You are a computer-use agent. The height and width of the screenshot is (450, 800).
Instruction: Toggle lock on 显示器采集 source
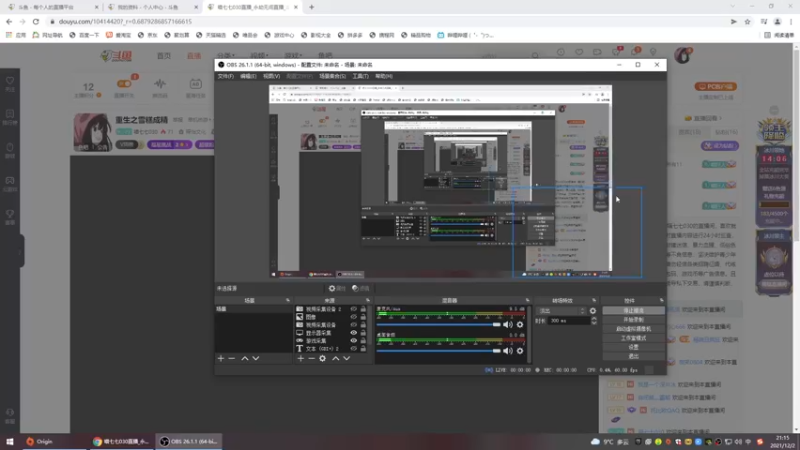[x=363, y=333]
